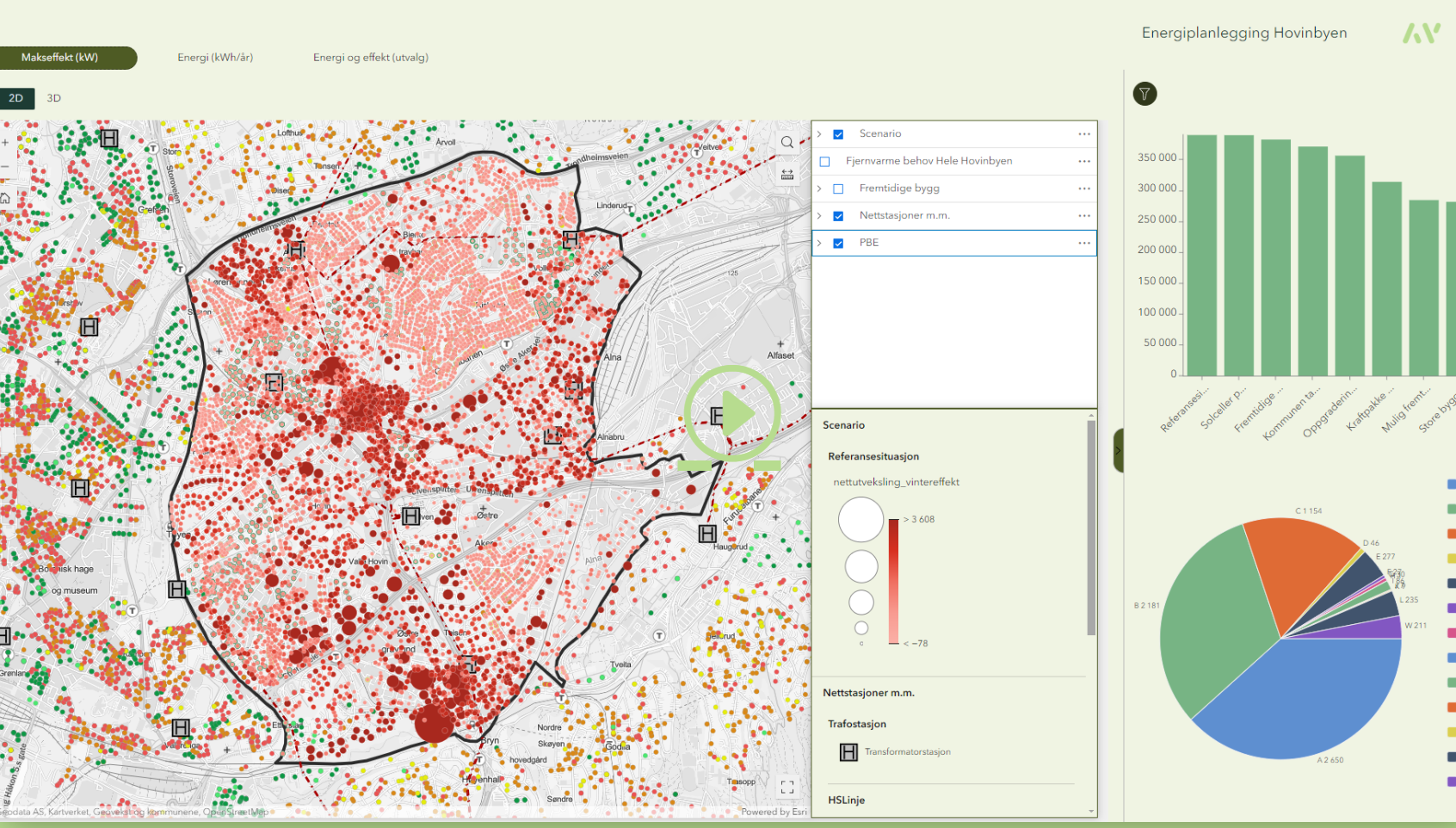Screen dimensions: 1456x828
Task: Expand the PBE layer group
Action: (x=819, y=244)
